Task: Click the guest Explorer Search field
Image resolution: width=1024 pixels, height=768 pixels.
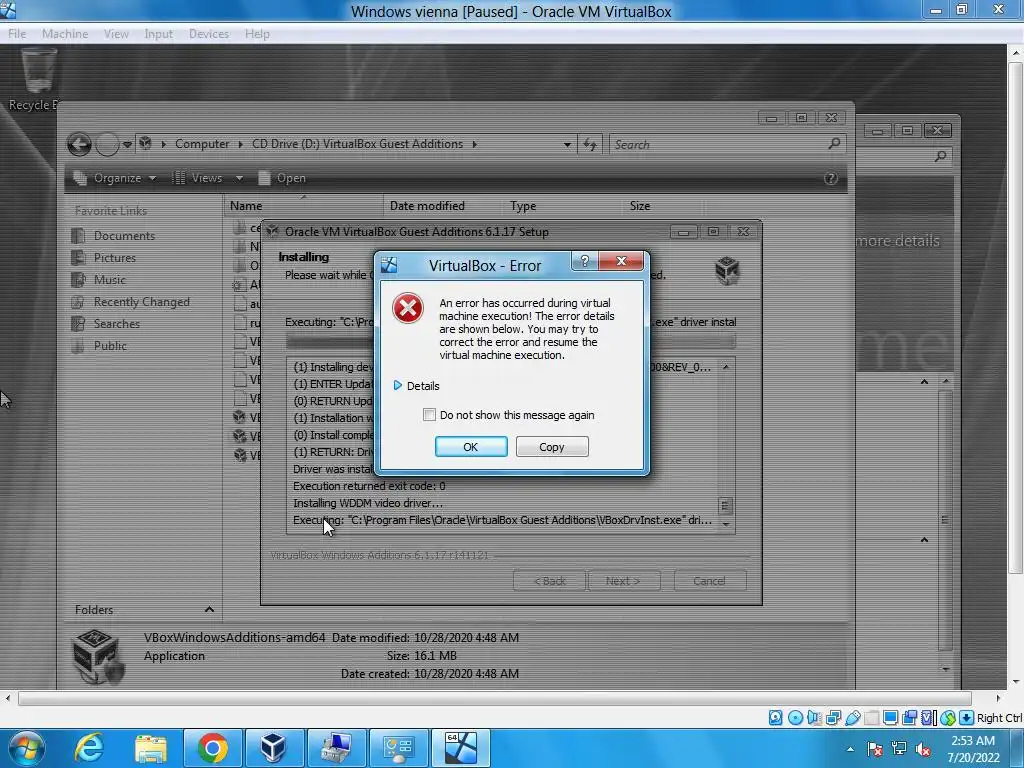Action: coord(727,144)
